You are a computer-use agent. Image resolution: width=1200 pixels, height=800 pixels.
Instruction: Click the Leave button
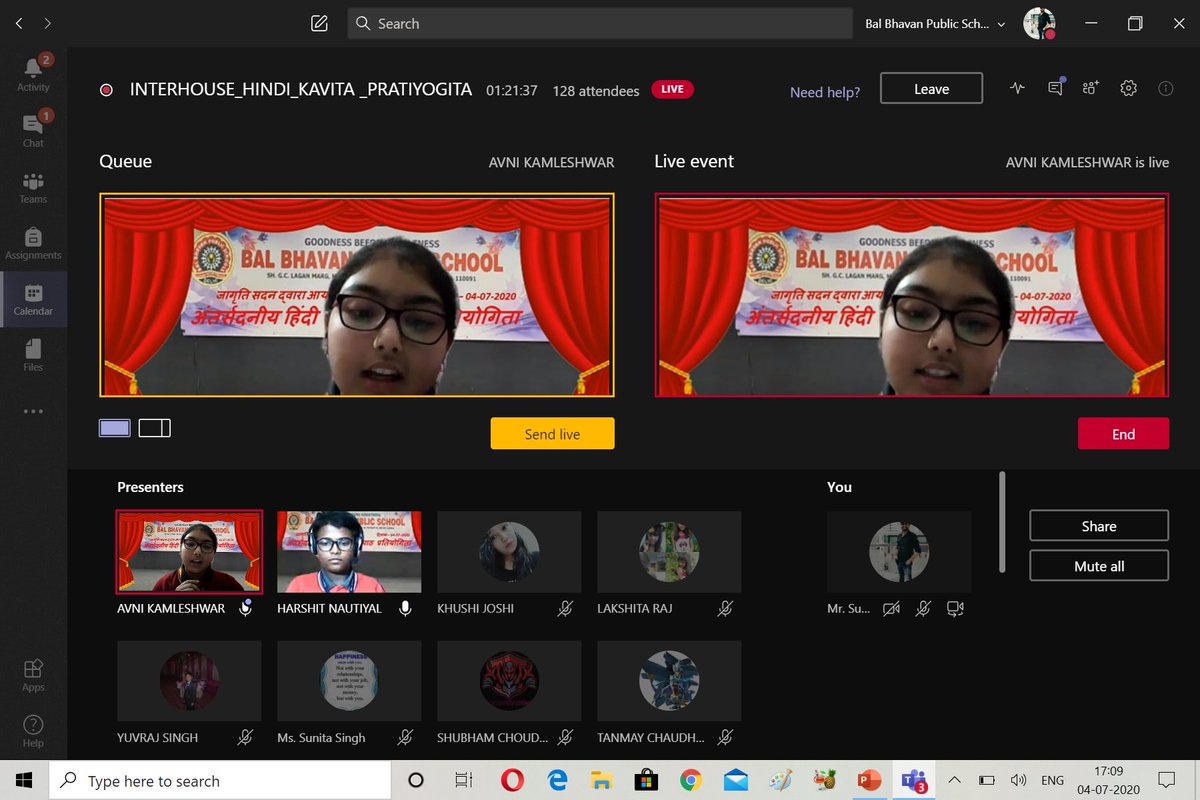931,88
